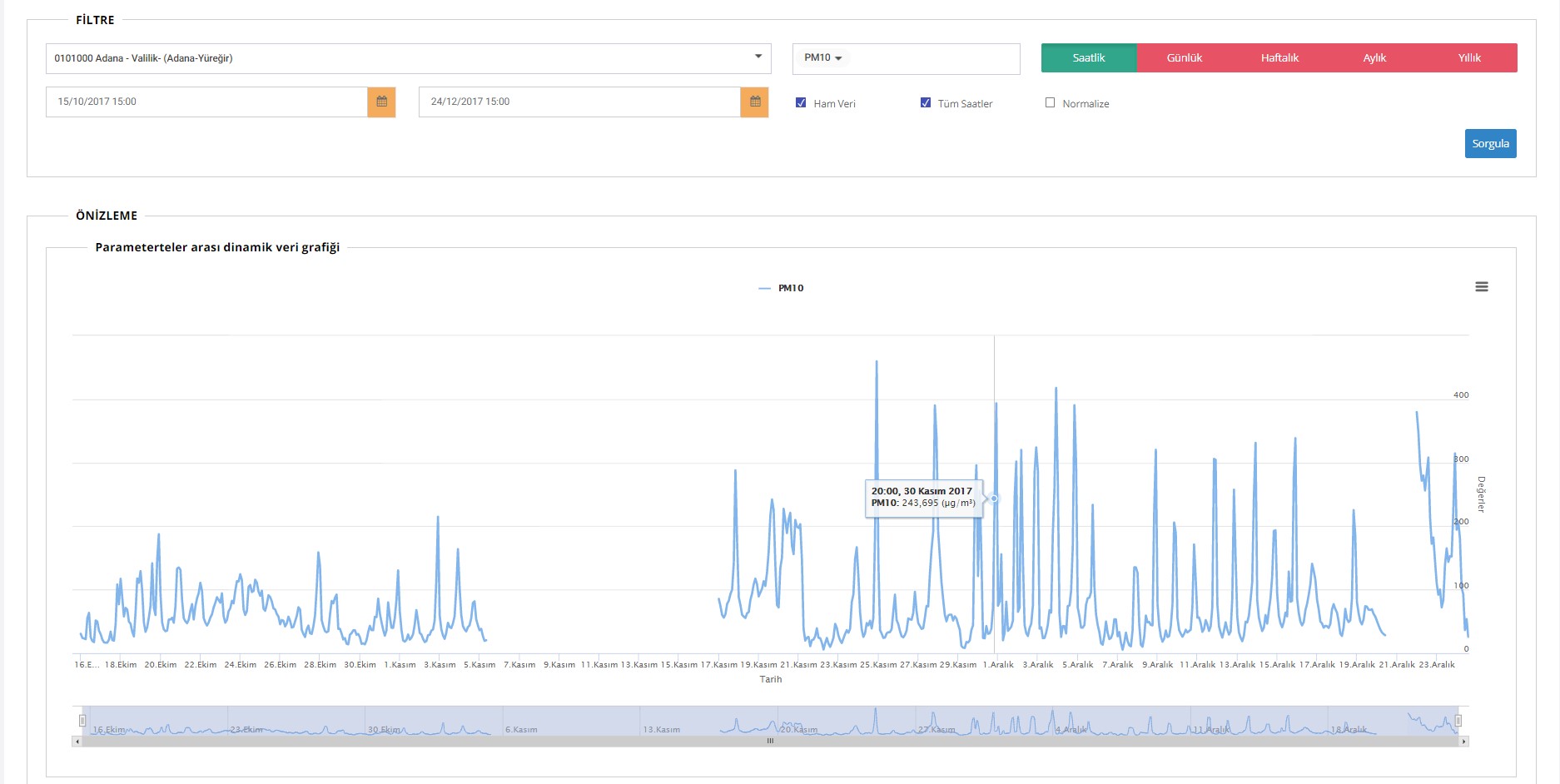Screen dimensions: 1560x784
Task: Click the navigator right scroll arrow
Action: [1463, 741]
